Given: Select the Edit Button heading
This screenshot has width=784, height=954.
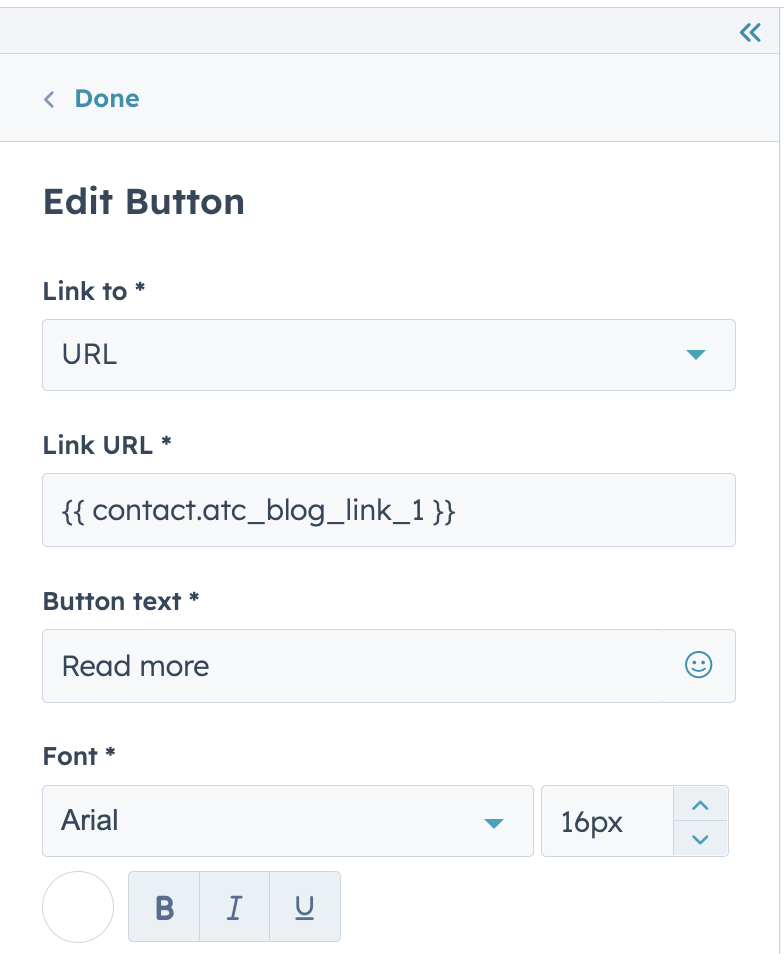Looking at the screenshot, I should [142, 201].
